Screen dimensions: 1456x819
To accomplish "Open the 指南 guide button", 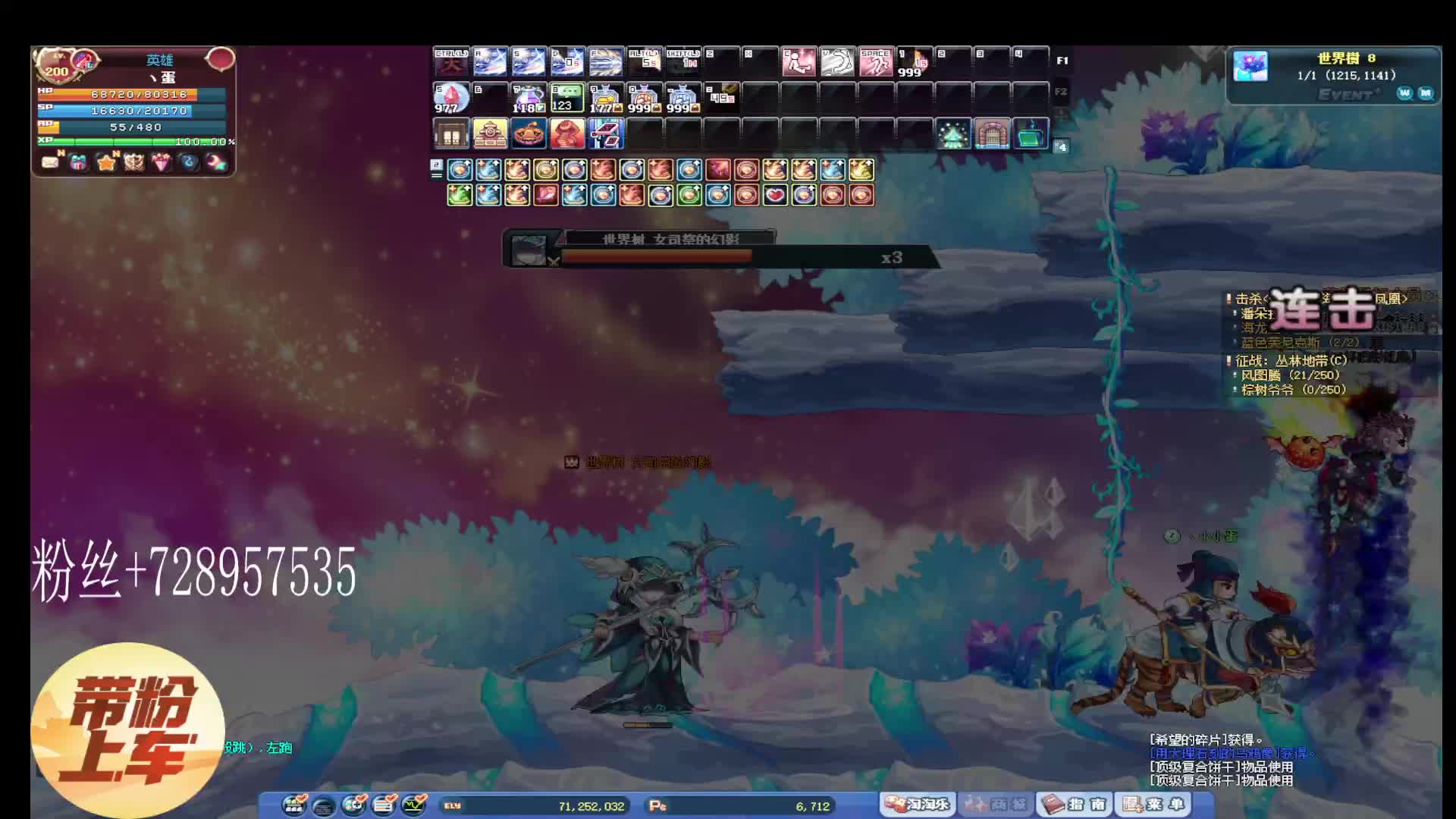I will (1074, 805).
